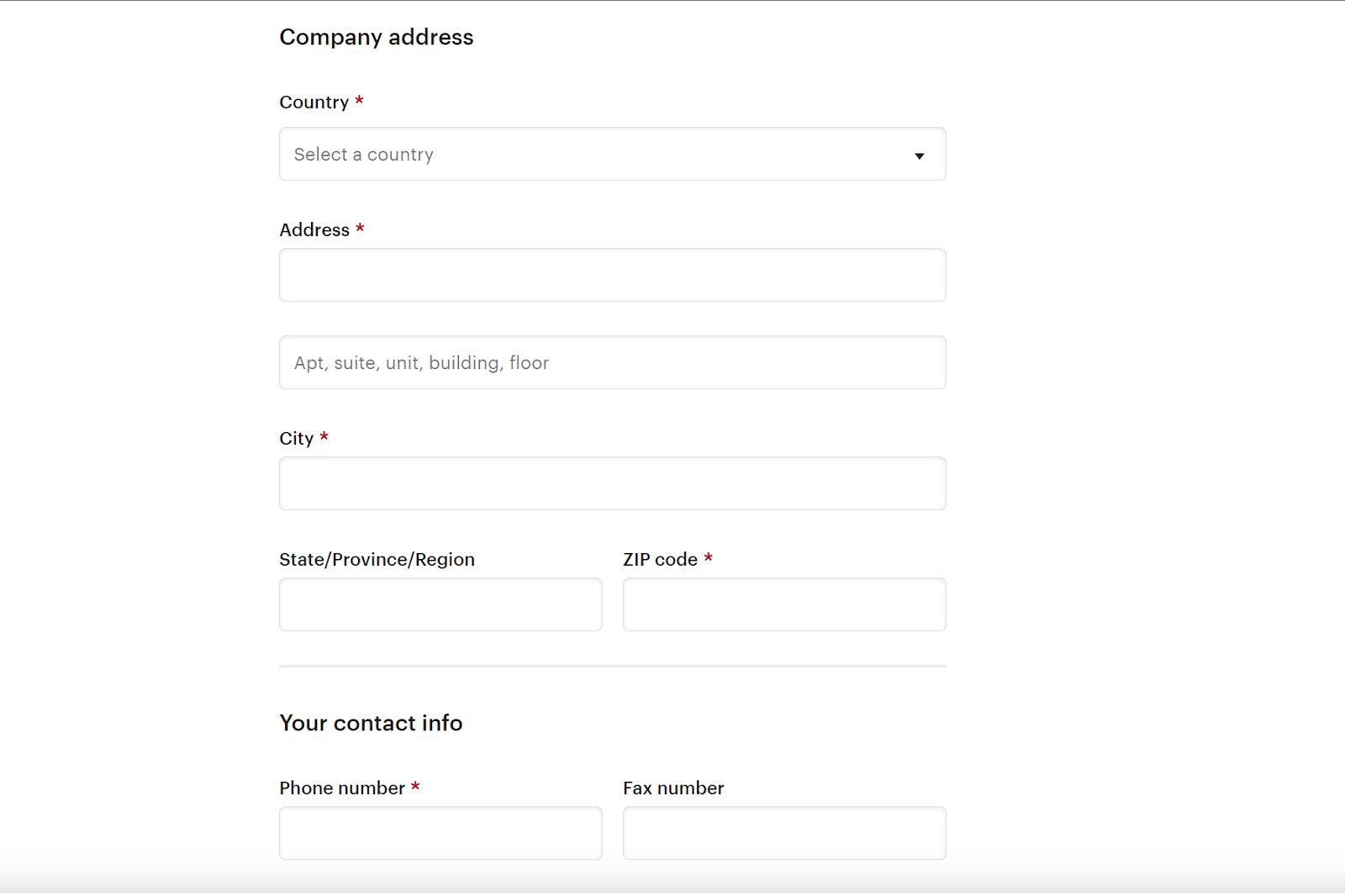
Task: Click the 'Phone number' label text
Action: (342, 788)
